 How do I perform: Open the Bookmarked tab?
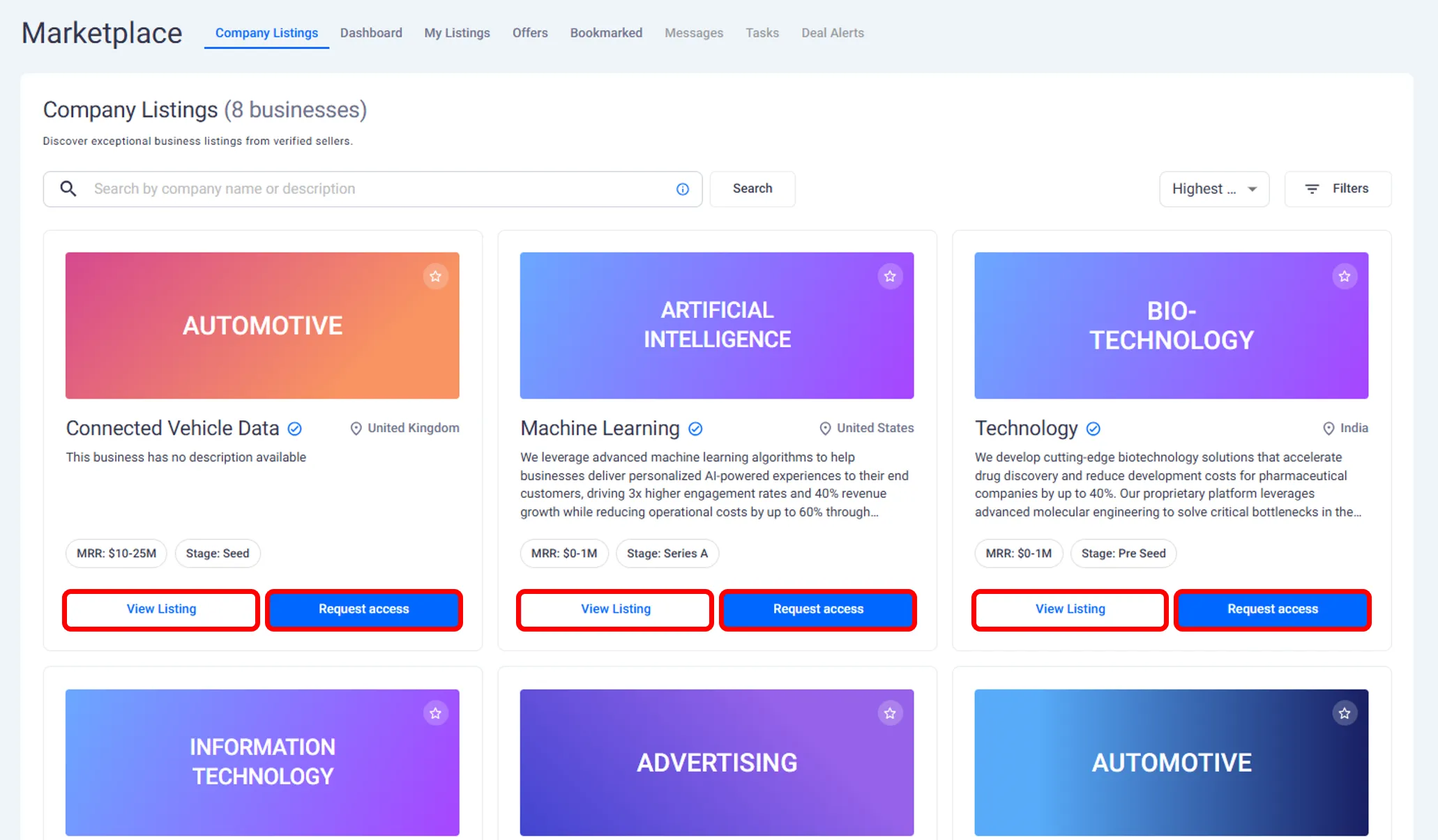[606, 33]
